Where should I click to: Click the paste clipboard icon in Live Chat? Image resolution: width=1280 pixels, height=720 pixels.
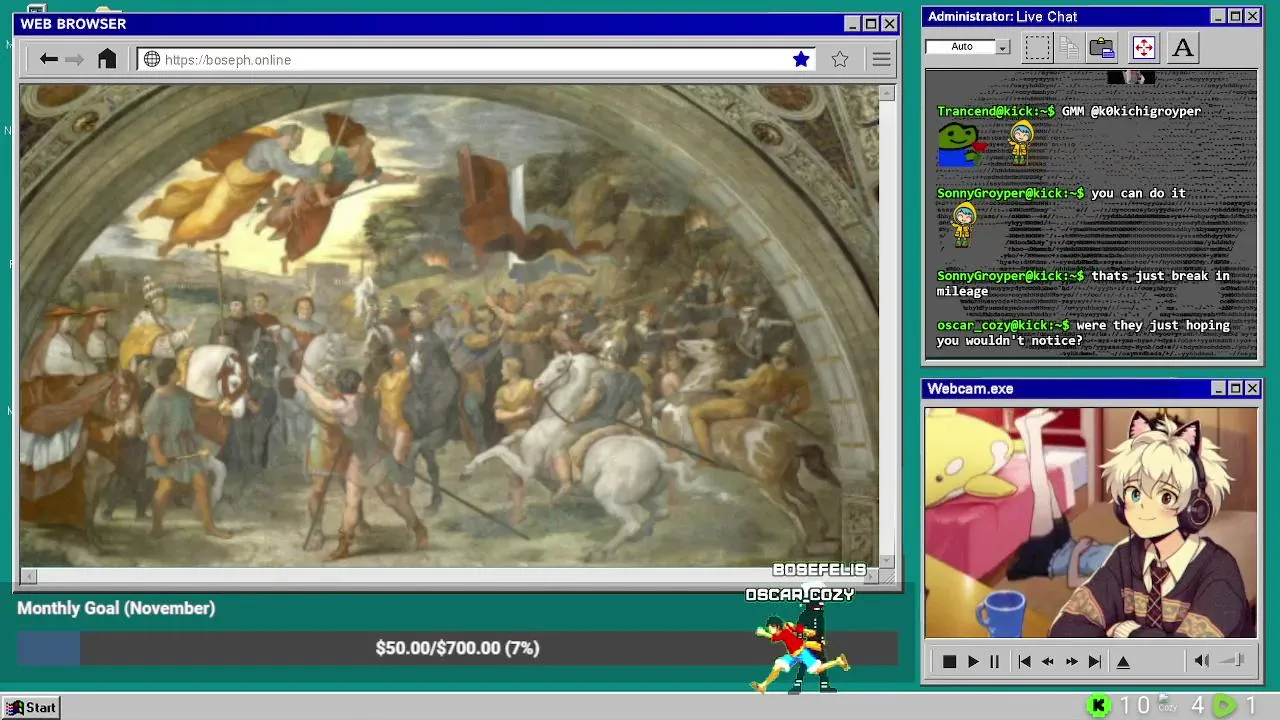1102,47
